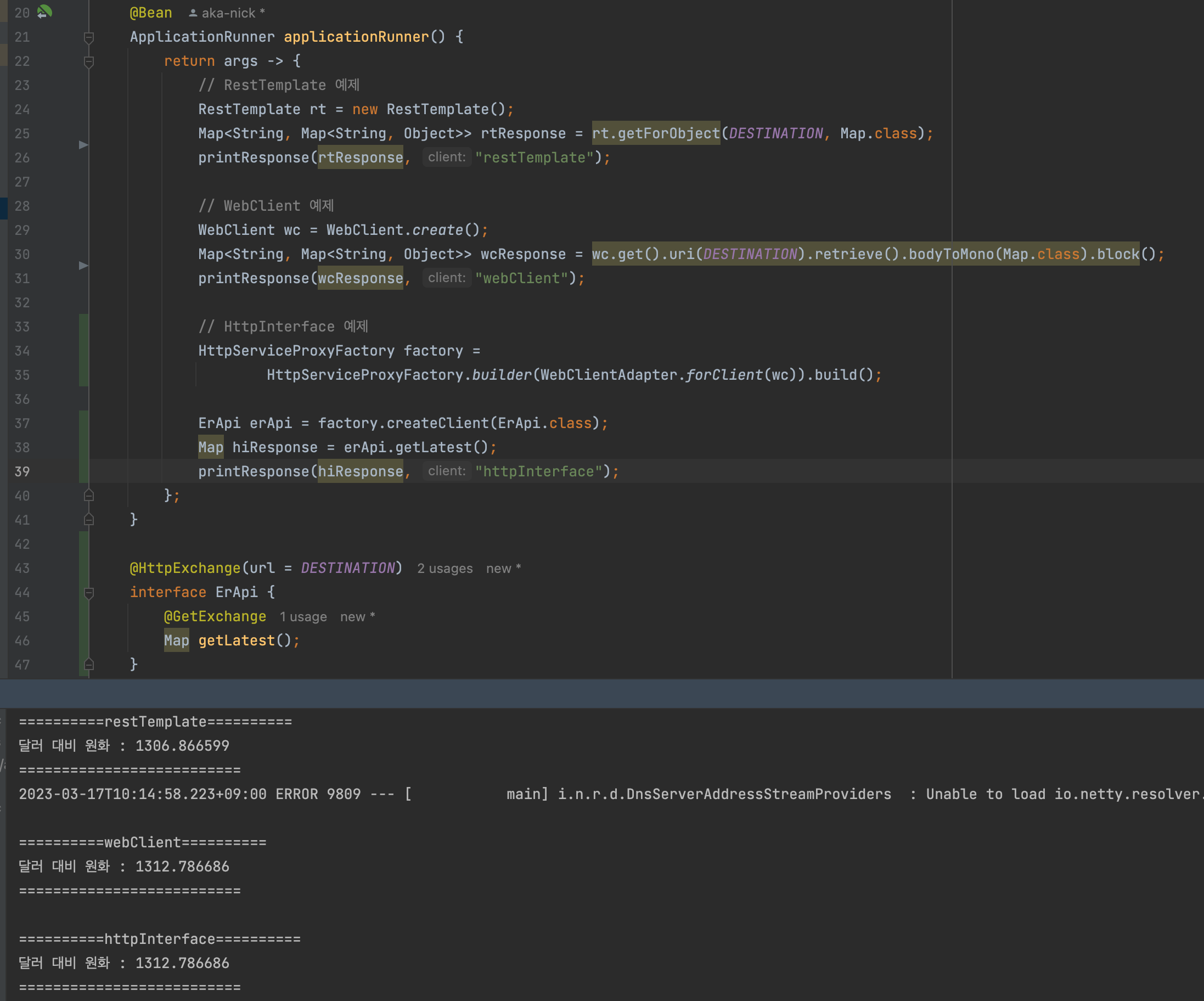Click line number 39 in the gutter
This screenshot has width=1204, height=1001.
pyautogui.click(x=22, y=471)
